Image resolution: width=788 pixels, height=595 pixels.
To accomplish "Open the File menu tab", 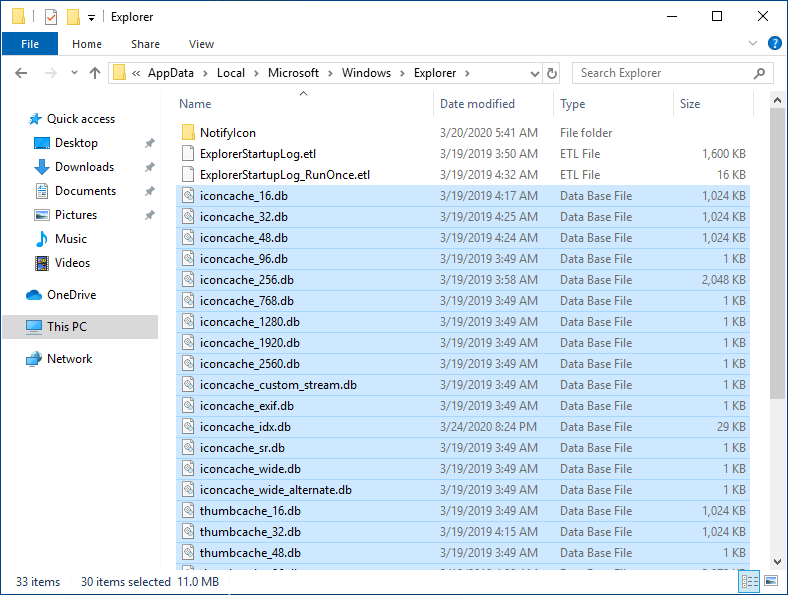I will [x=30, y=44].
